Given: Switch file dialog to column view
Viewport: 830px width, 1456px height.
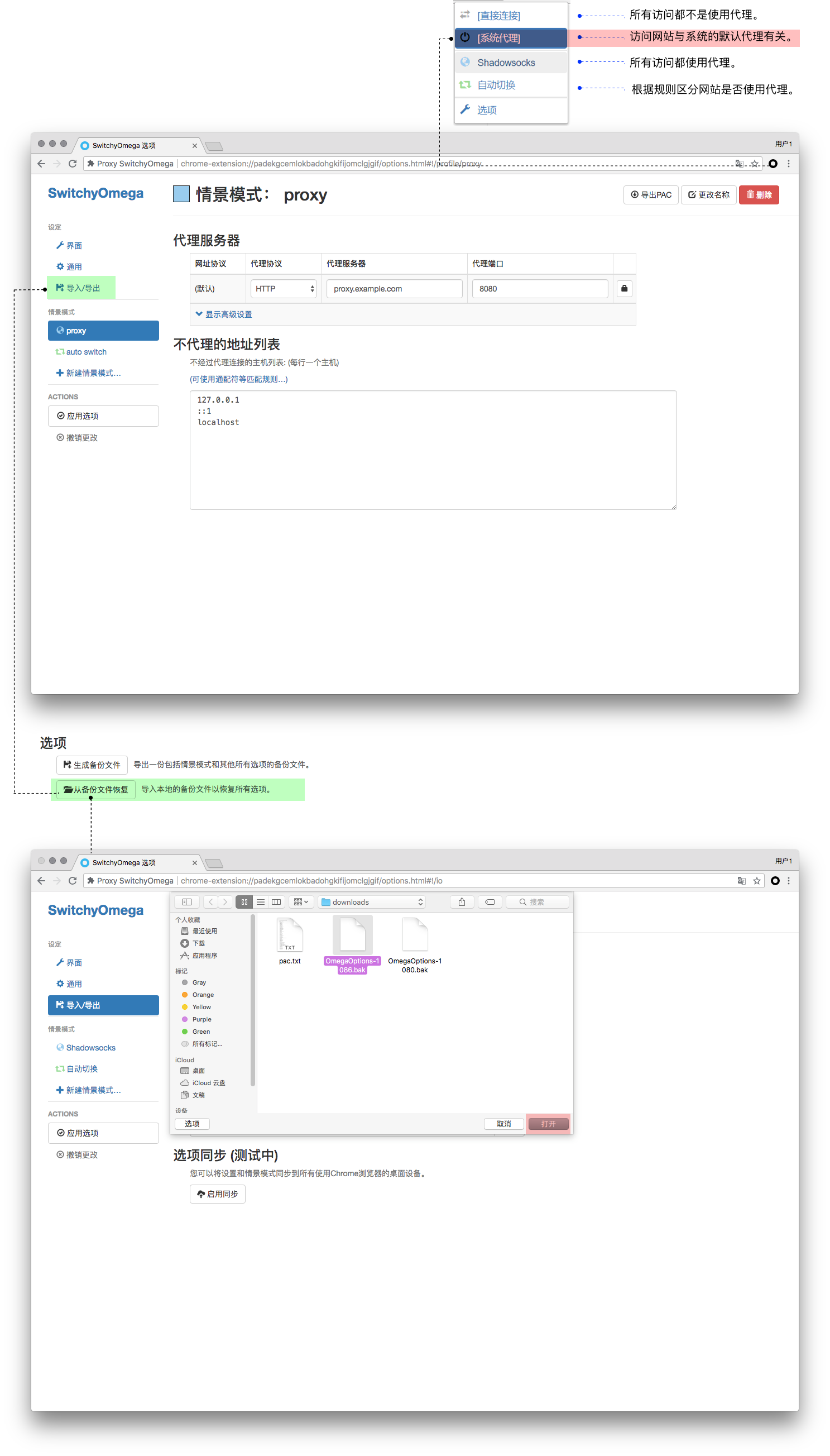Looking at the screenshot, I should point(276,901).
